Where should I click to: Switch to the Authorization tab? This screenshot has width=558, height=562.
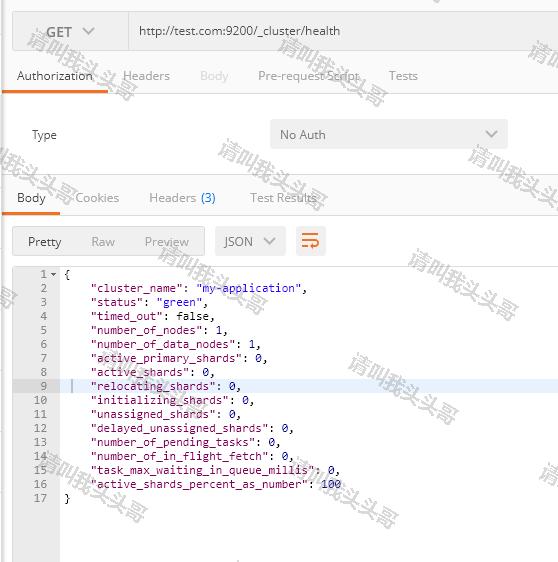point(54,76)
